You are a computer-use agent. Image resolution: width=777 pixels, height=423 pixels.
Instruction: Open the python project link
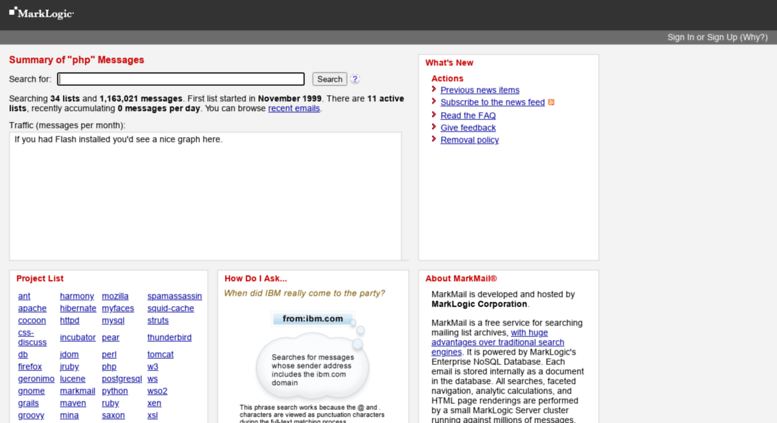115,391
